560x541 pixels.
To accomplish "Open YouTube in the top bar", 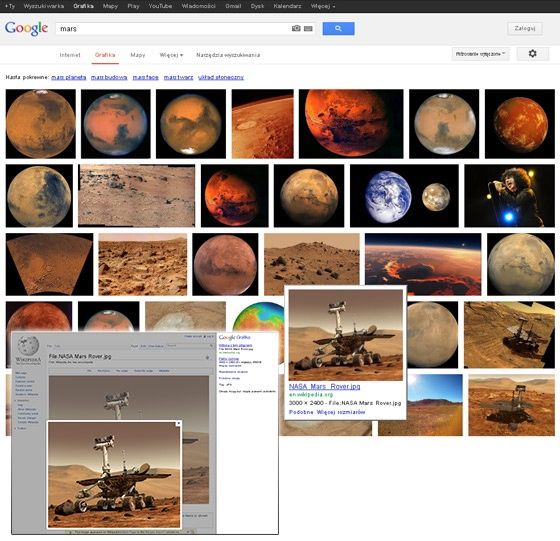I will pos(160,6).
